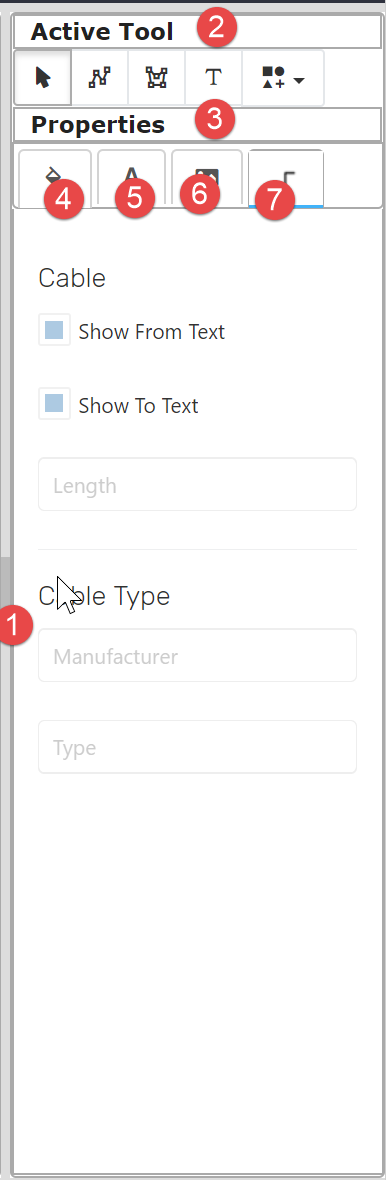
Task: Focus the cable Type input field
Action: [x=197, y=747]
